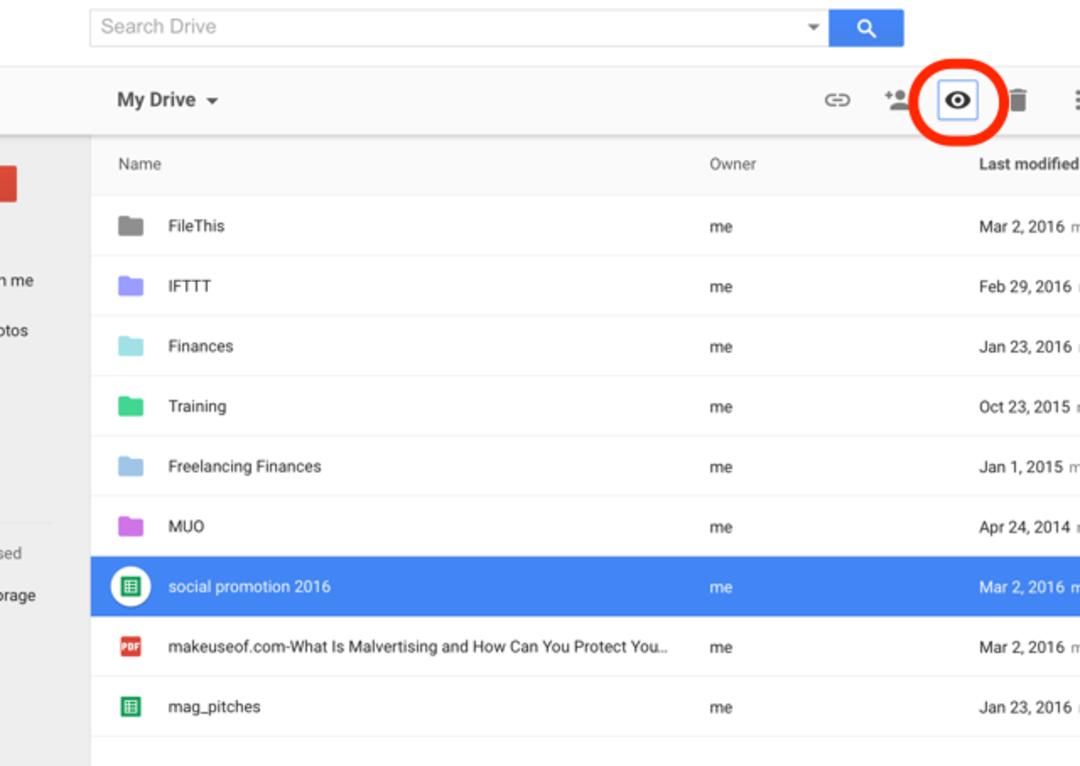Click the purple IFTTT folder icon
Screen dimensions: 1080x766
[x=131, y=286]
